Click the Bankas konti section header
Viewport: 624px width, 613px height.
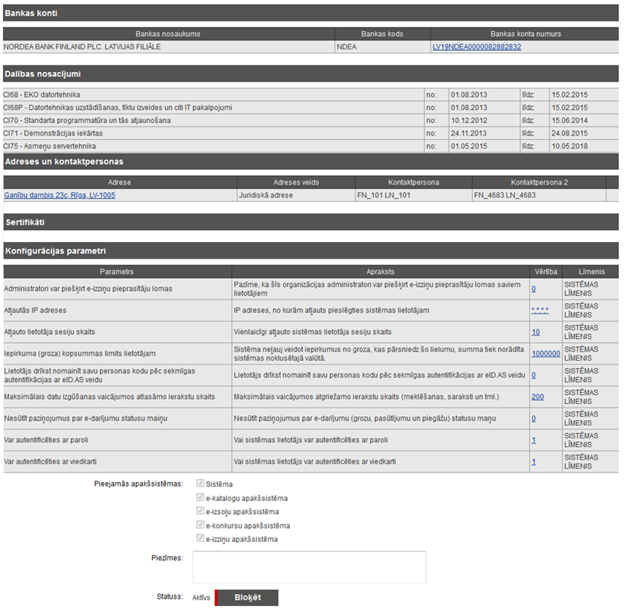click(x=312, y=12)
